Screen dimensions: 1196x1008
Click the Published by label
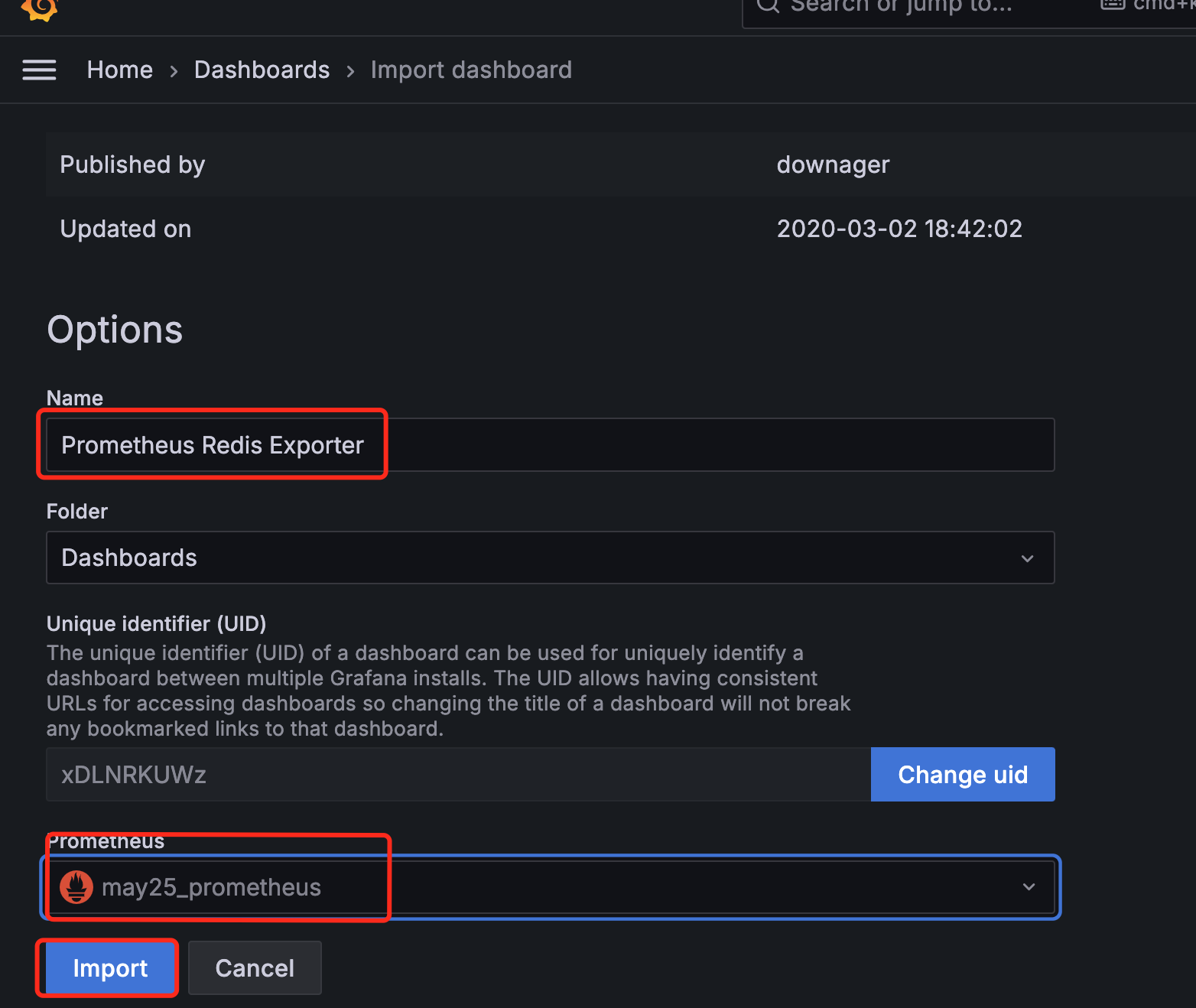132,165
